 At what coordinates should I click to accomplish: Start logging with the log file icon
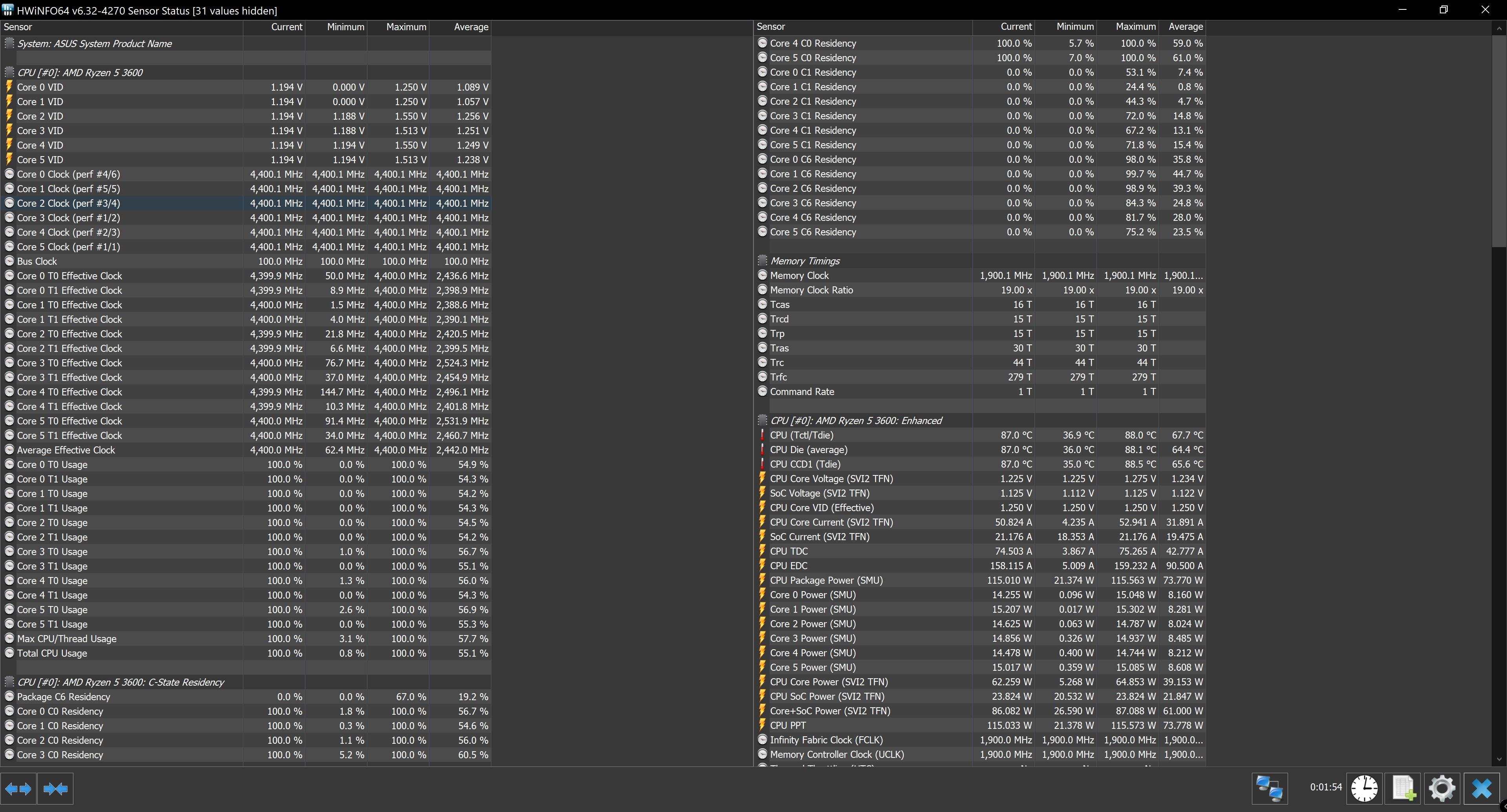(1403, 788)
